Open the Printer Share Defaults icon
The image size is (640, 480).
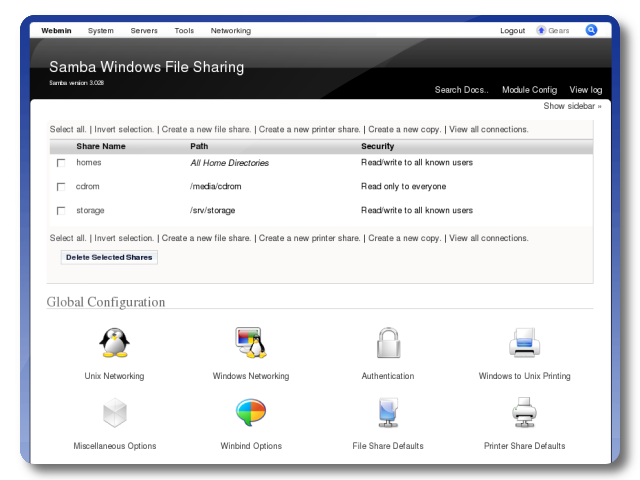(x=524, y=412)
